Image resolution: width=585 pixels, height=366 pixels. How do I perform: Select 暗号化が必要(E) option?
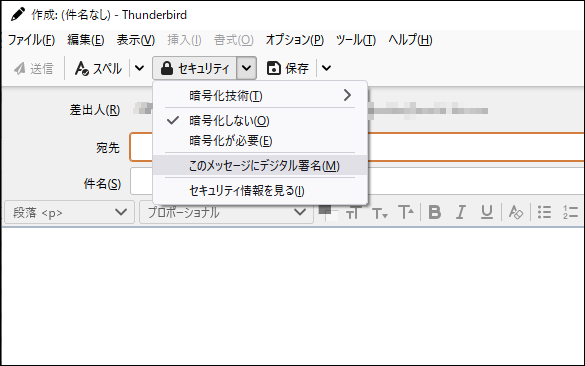click(x=260, y=141)
